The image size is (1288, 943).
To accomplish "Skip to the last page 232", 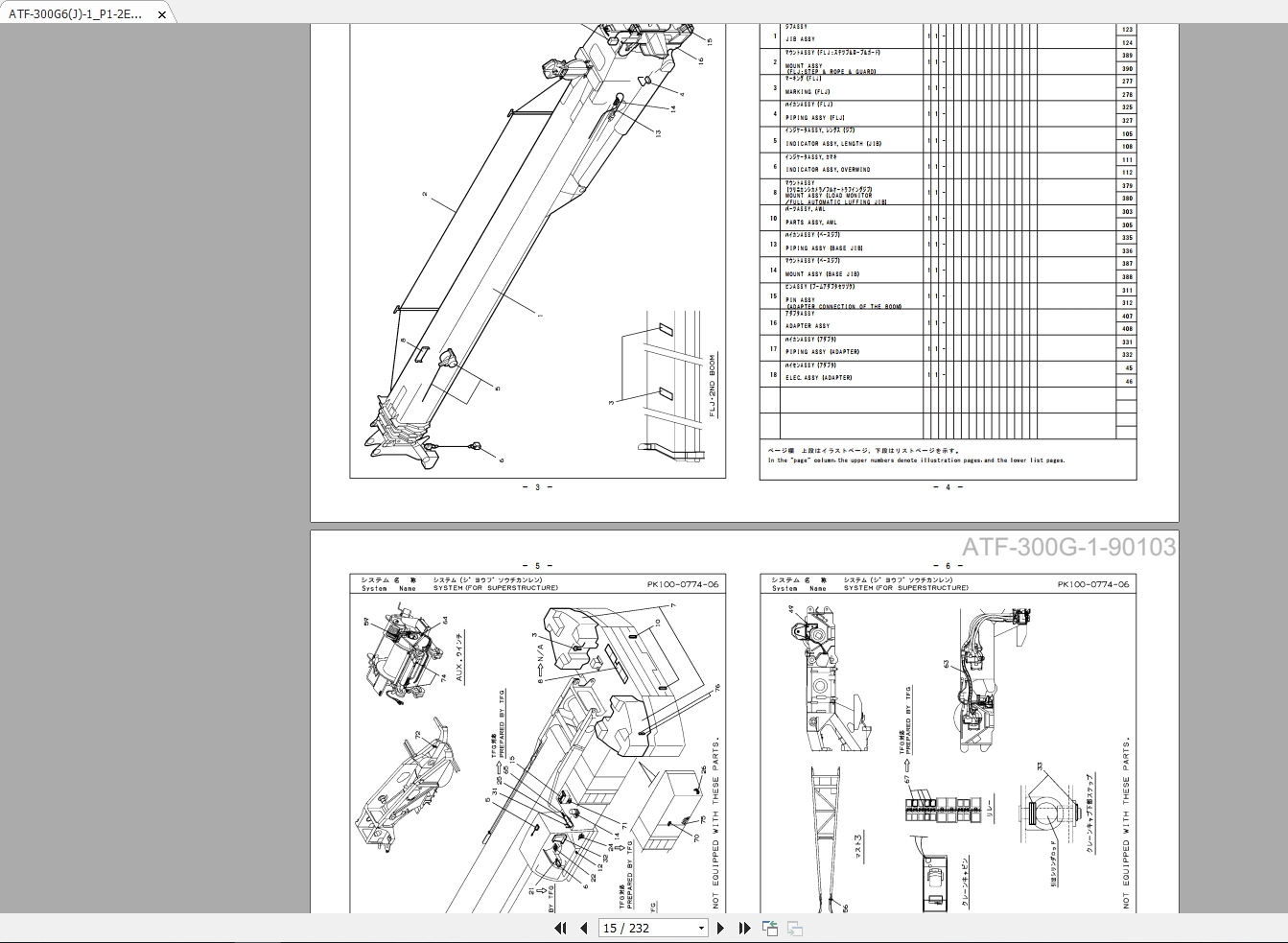I will (x=744, y=929).
